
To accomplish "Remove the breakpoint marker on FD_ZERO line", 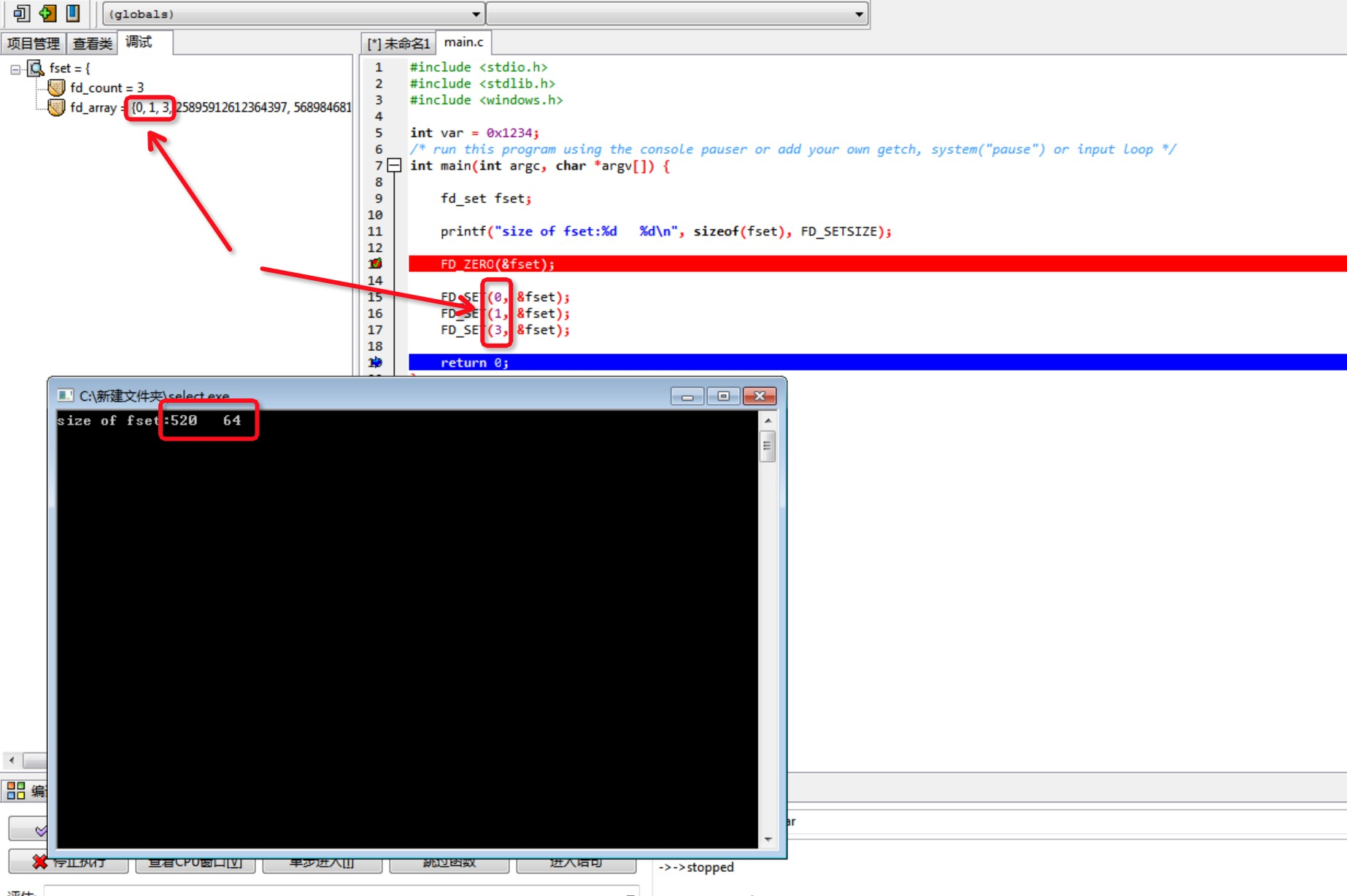I will click(375, 263).
